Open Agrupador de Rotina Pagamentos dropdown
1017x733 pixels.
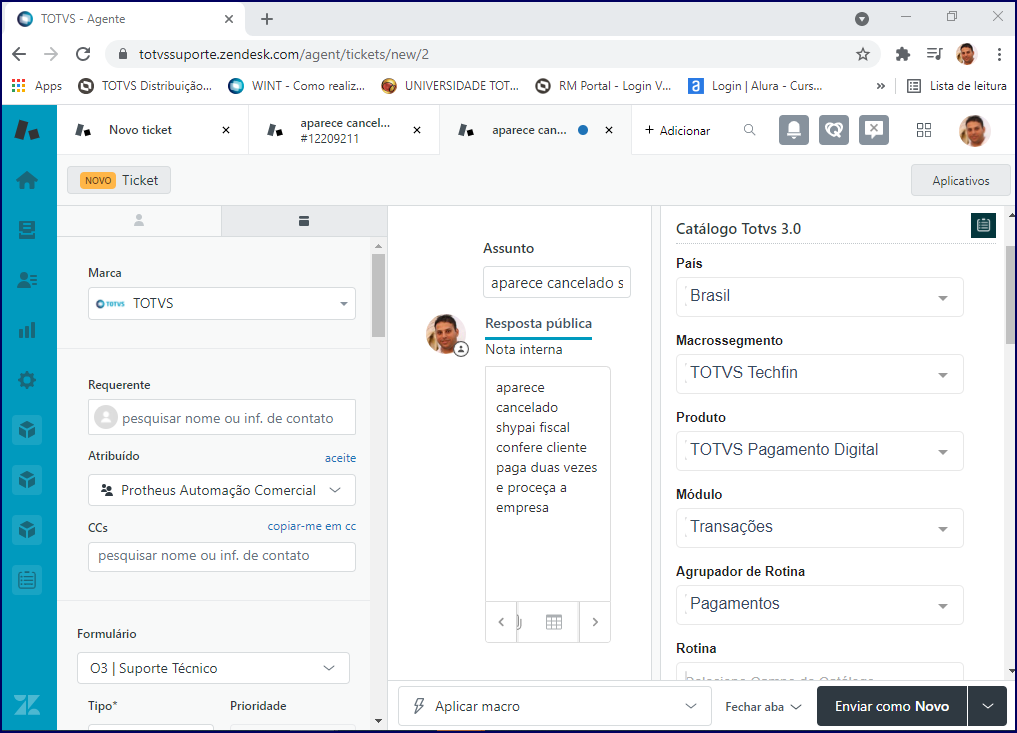tap(820, 605)
